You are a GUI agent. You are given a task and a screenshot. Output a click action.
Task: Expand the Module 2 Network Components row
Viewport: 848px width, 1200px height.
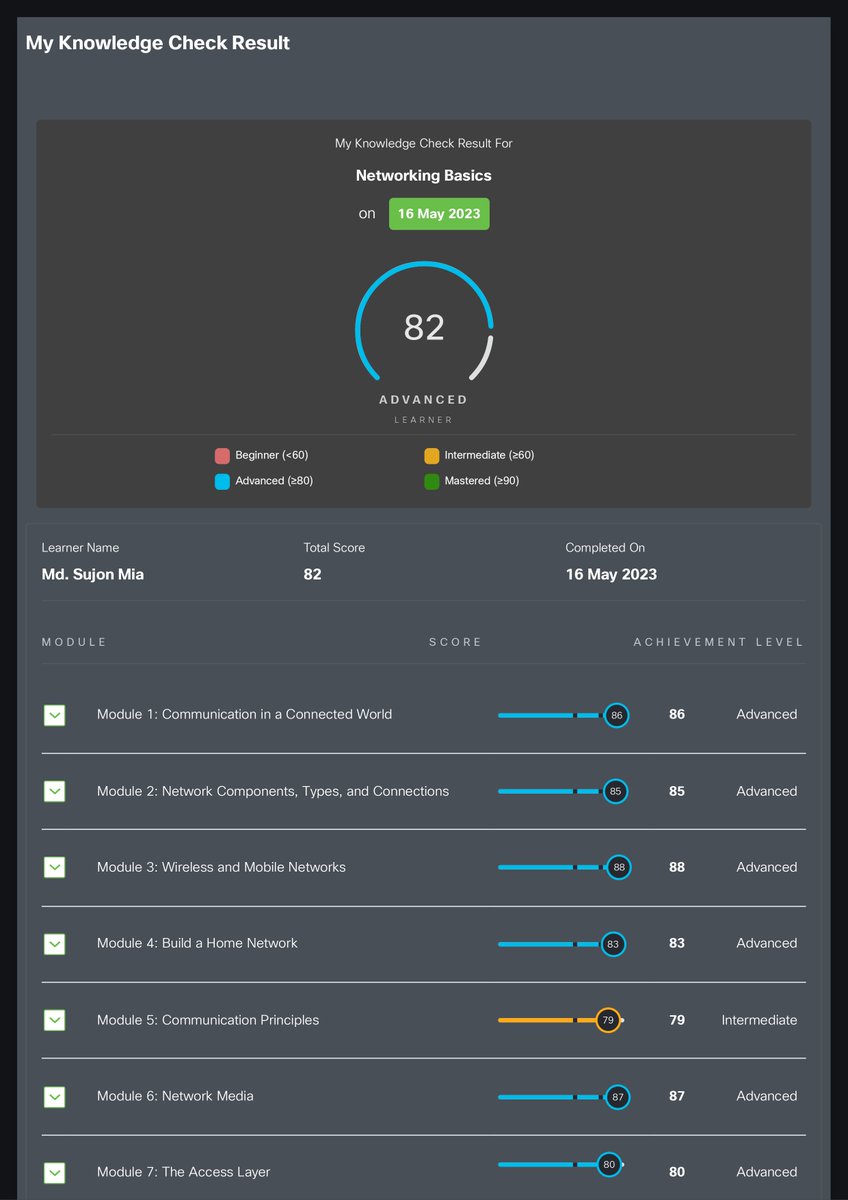coord(55,791)
